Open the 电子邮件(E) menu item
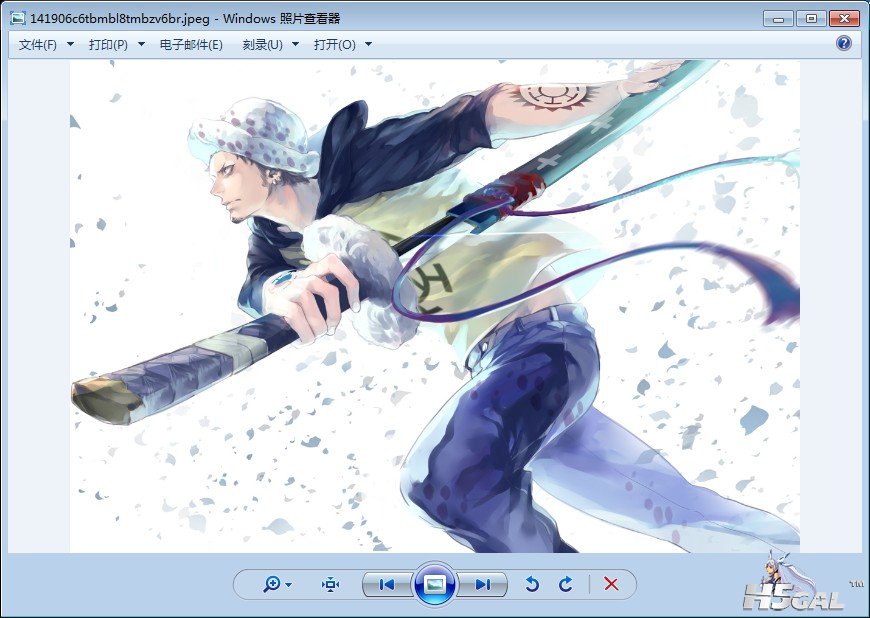 tap(191, 44)
